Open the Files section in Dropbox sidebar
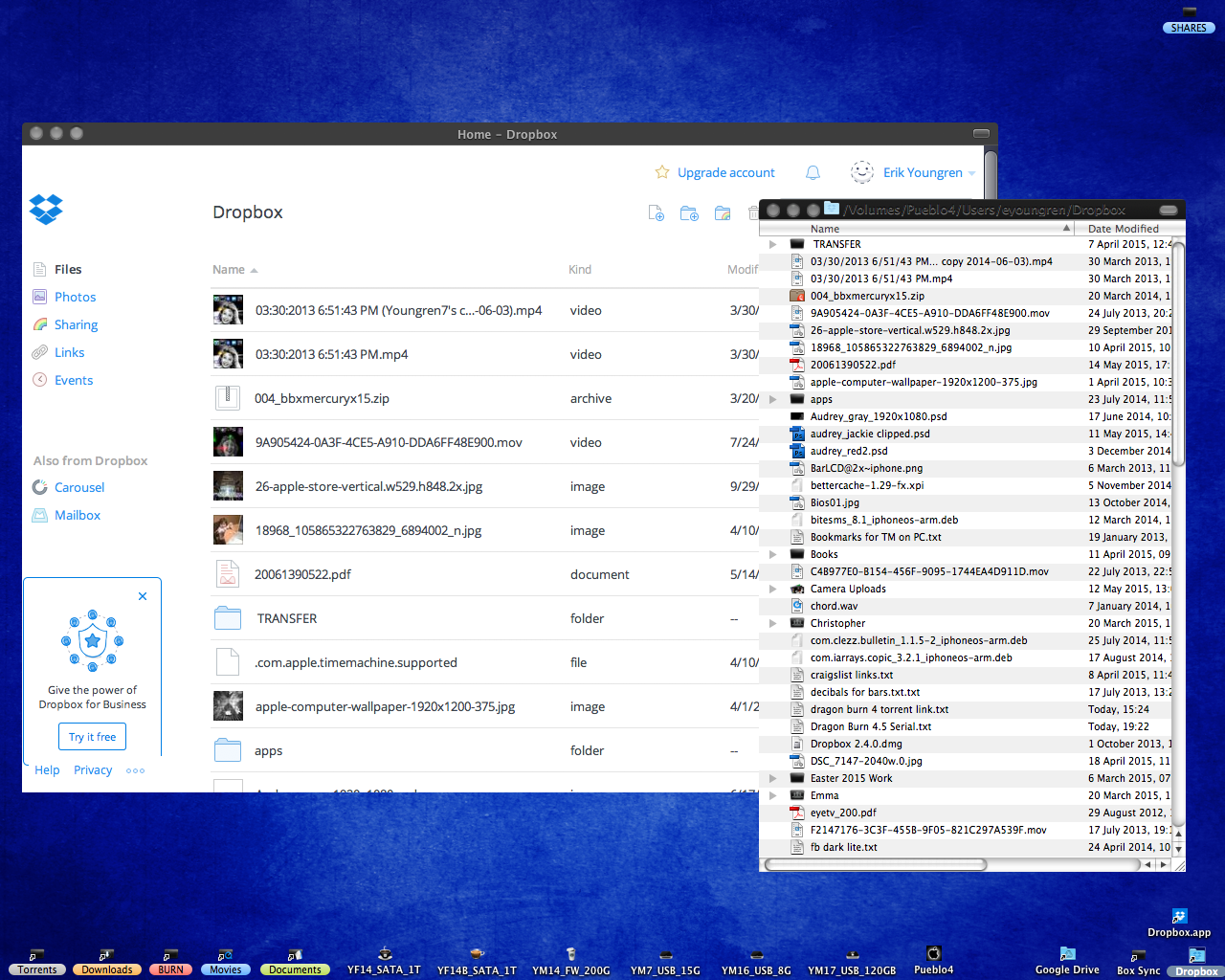The height and width of the screenshot is (980, 1225). pyautogui.click(x=68, y=269)
